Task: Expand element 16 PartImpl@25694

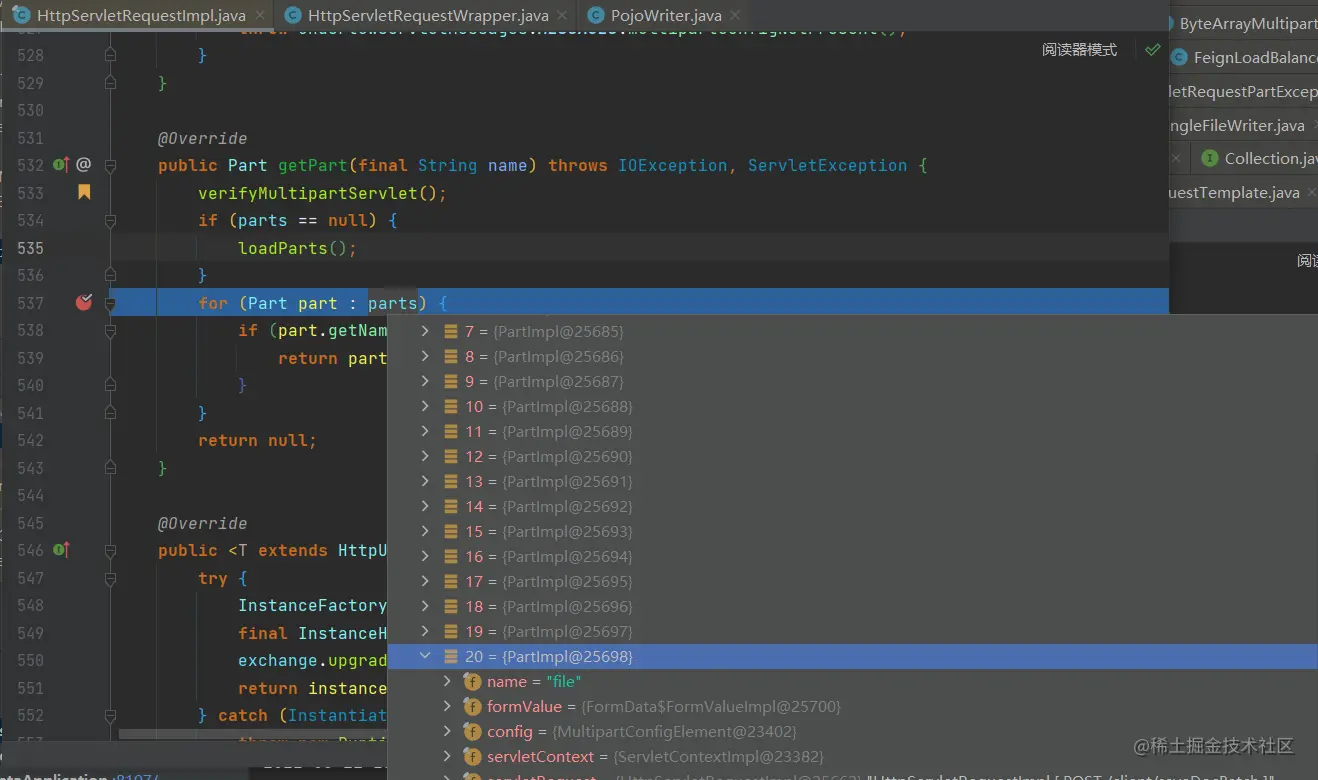Action: point(425,556)
